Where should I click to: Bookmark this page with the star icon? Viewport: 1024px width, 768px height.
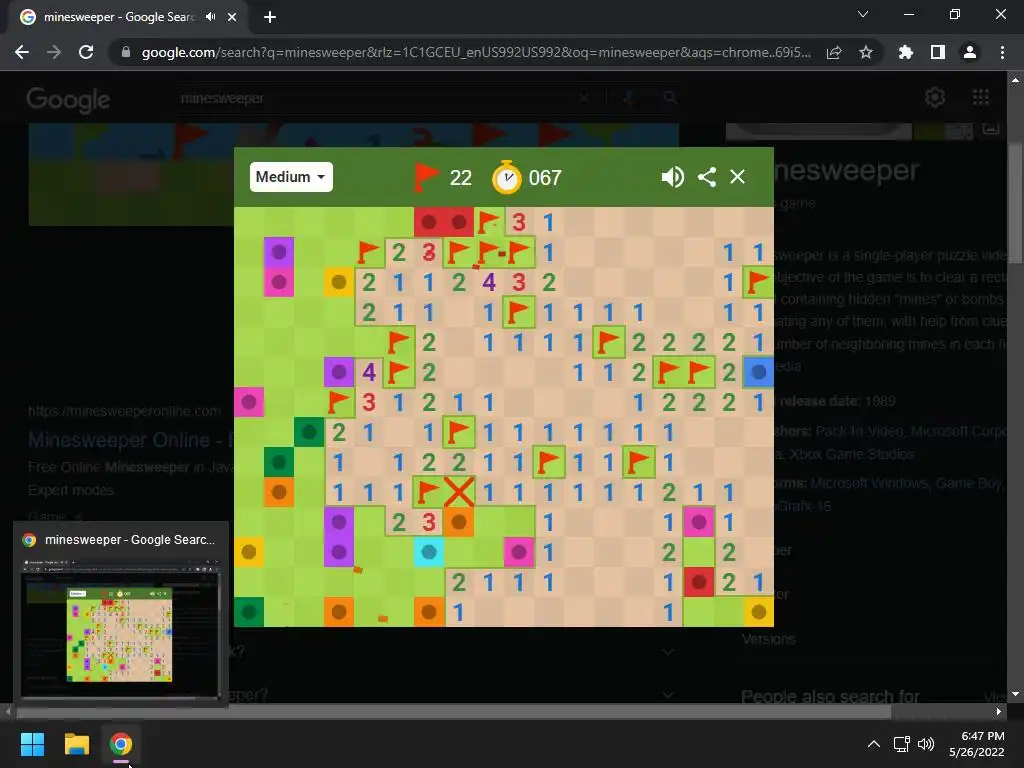point(866,52)
